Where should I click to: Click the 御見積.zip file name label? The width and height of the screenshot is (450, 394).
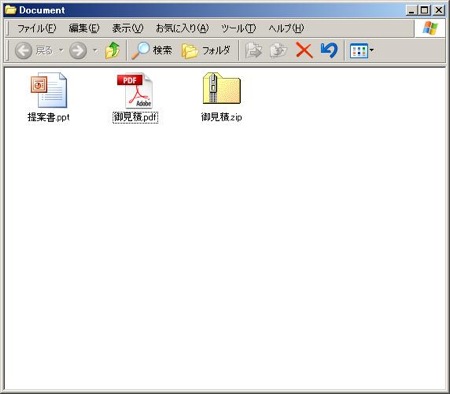pyautogui.click(x=221, y=117)
